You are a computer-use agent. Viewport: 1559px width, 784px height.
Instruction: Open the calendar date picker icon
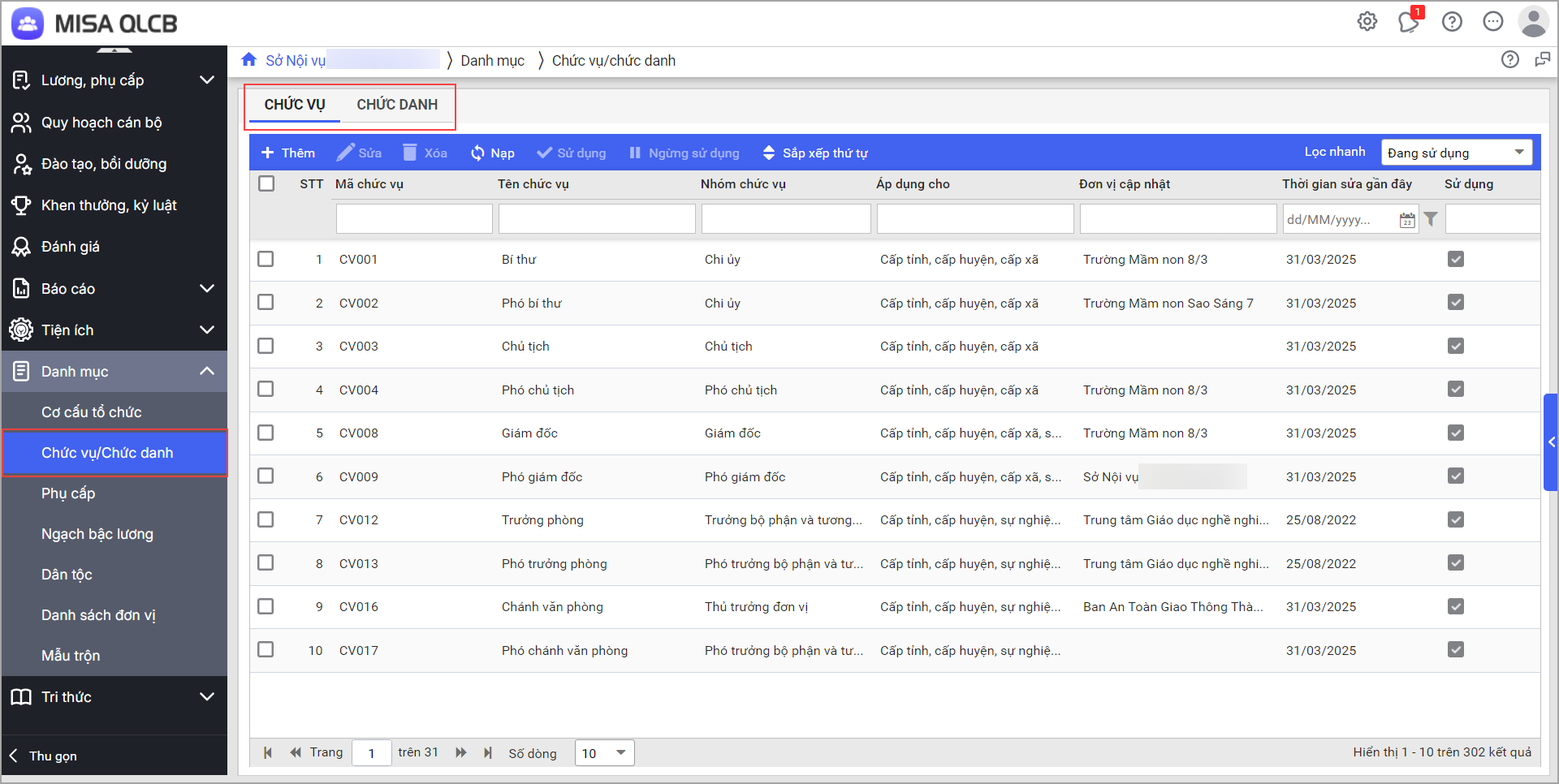1407,220
